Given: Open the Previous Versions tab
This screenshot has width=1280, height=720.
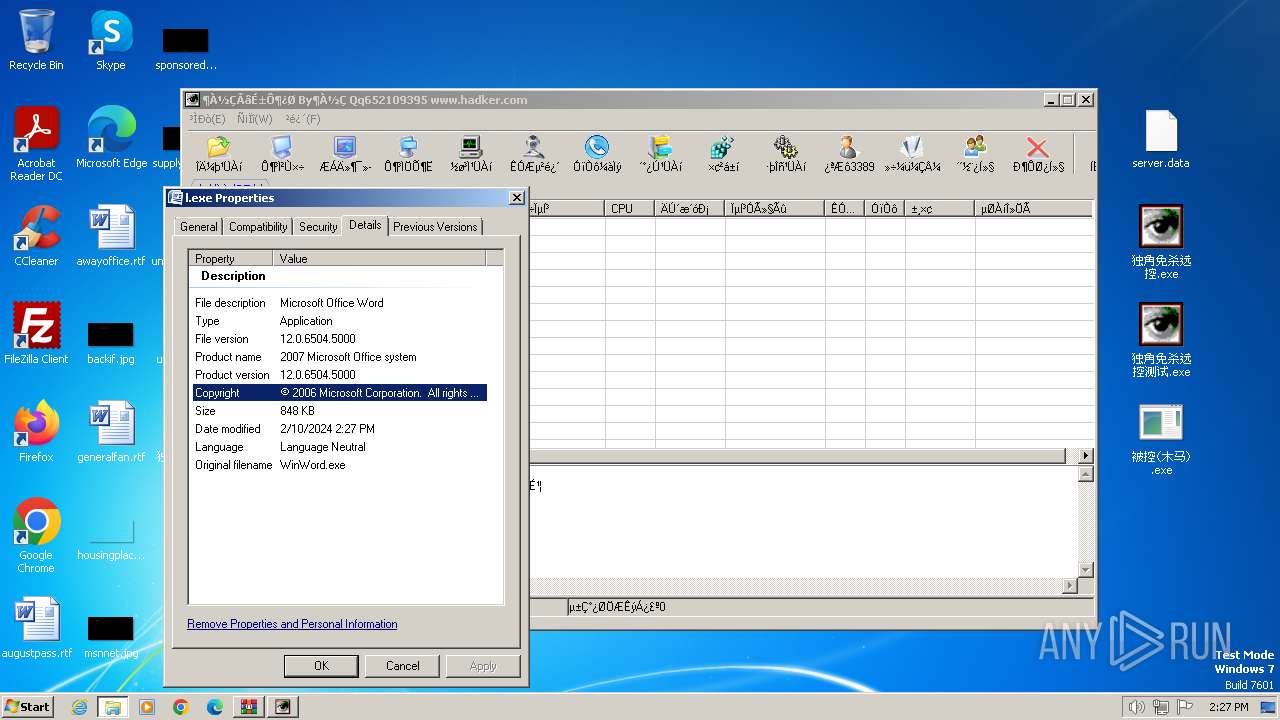Looking at the screenshot, I should pyautogui.click(x=435, y=227).
